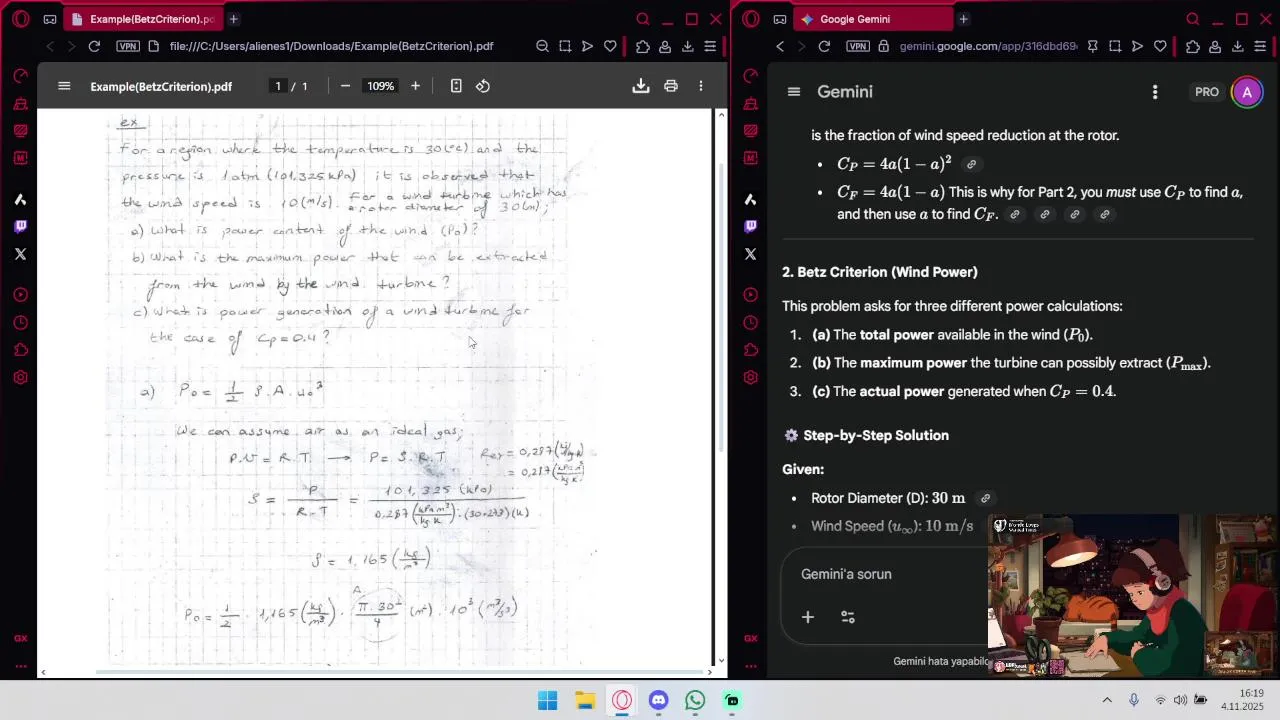Open Discord from taskbar

[x=658, y=700]
